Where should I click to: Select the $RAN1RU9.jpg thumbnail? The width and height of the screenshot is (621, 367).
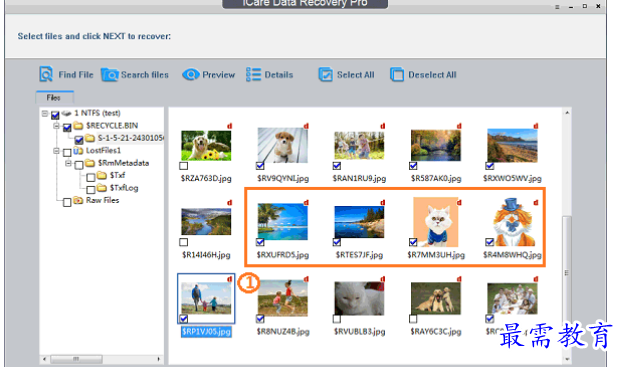359,146
